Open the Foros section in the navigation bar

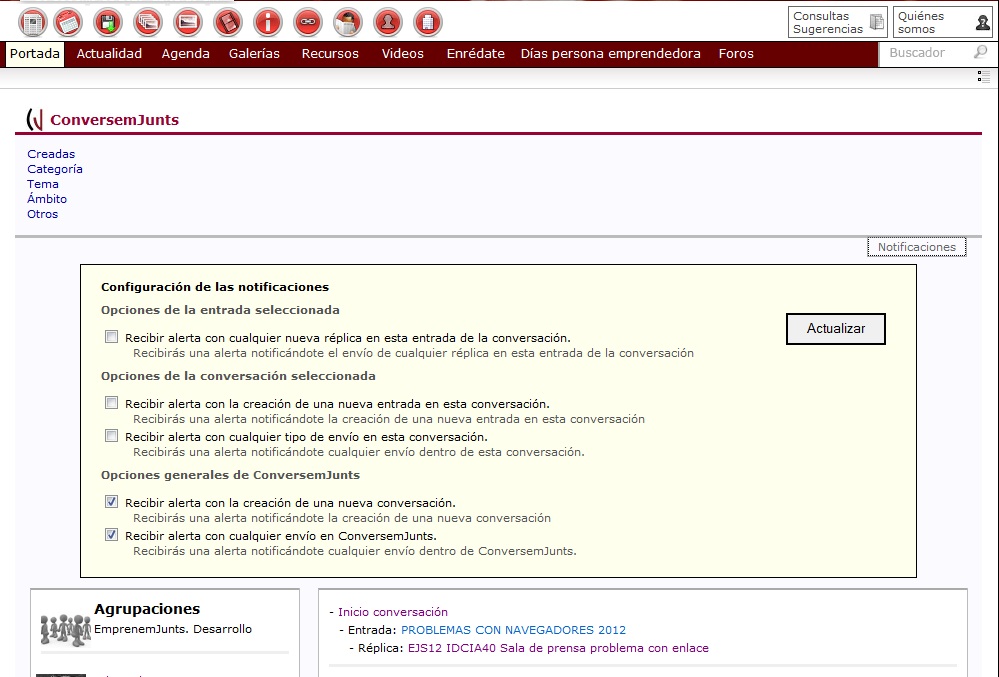click(736, 53)
